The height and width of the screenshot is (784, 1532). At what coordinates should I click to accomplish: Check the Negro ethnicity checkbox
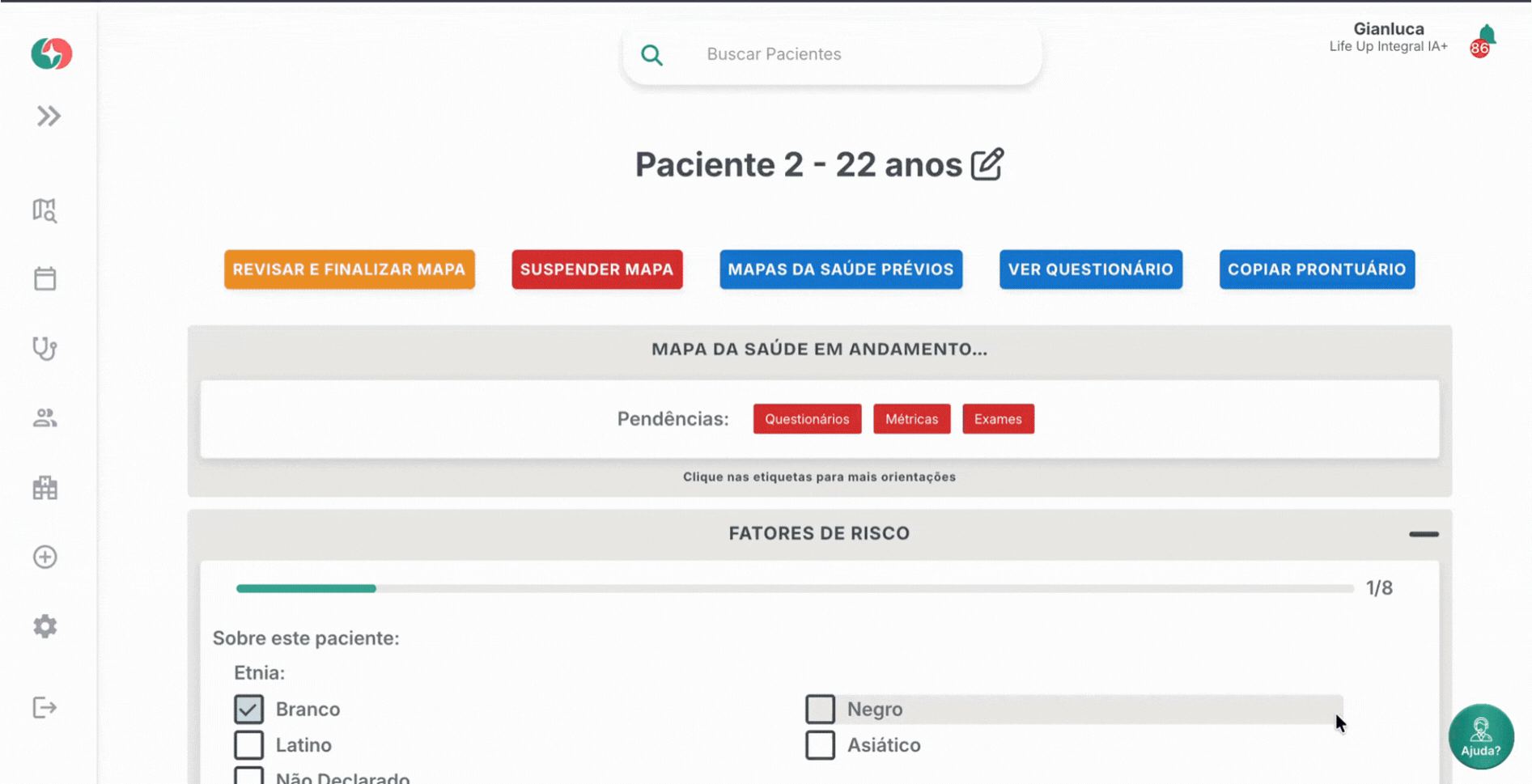(x=820, y=710)
